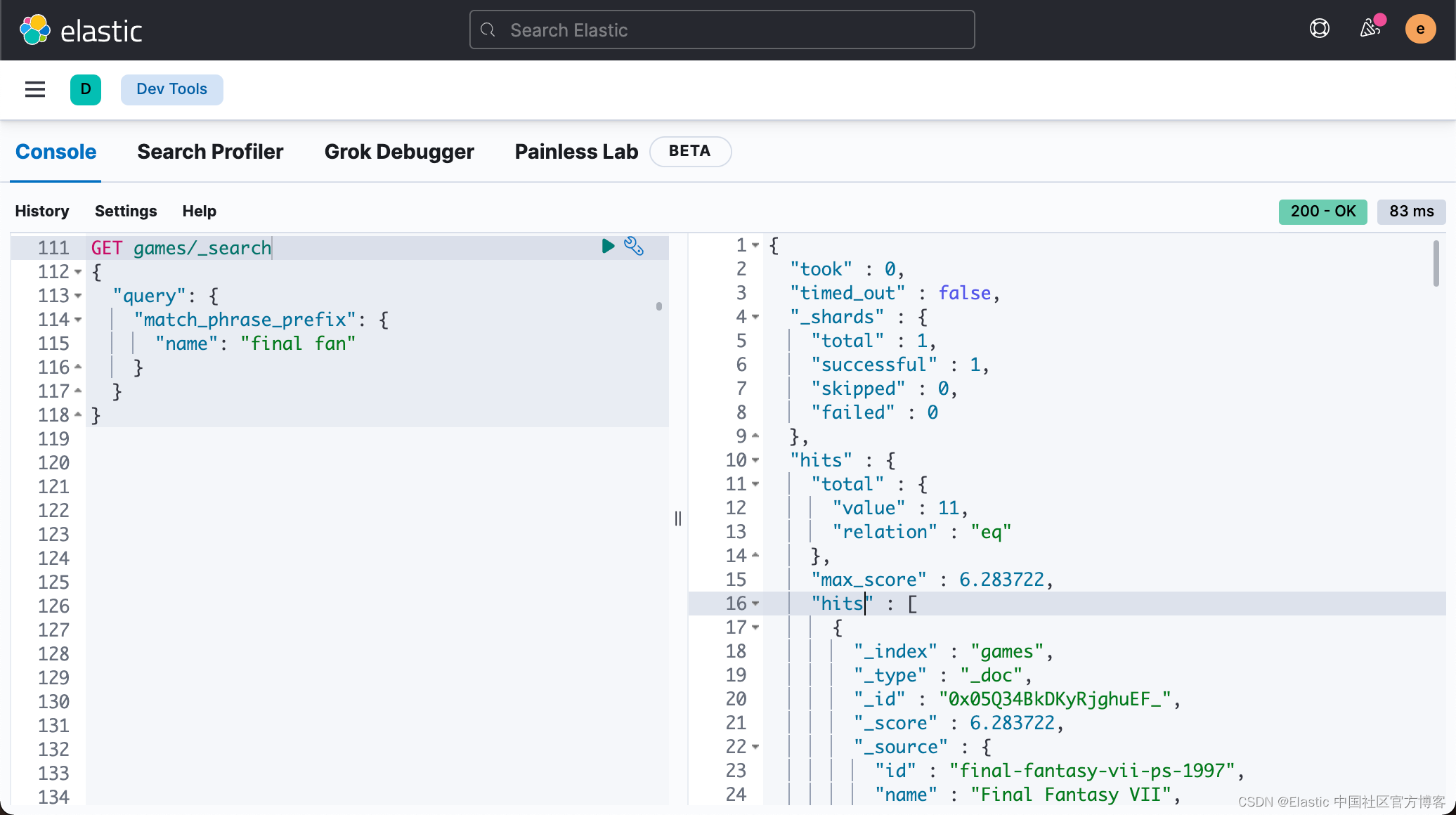Collapse the "_shards" fold arrow at line 4

pos(755,317)
